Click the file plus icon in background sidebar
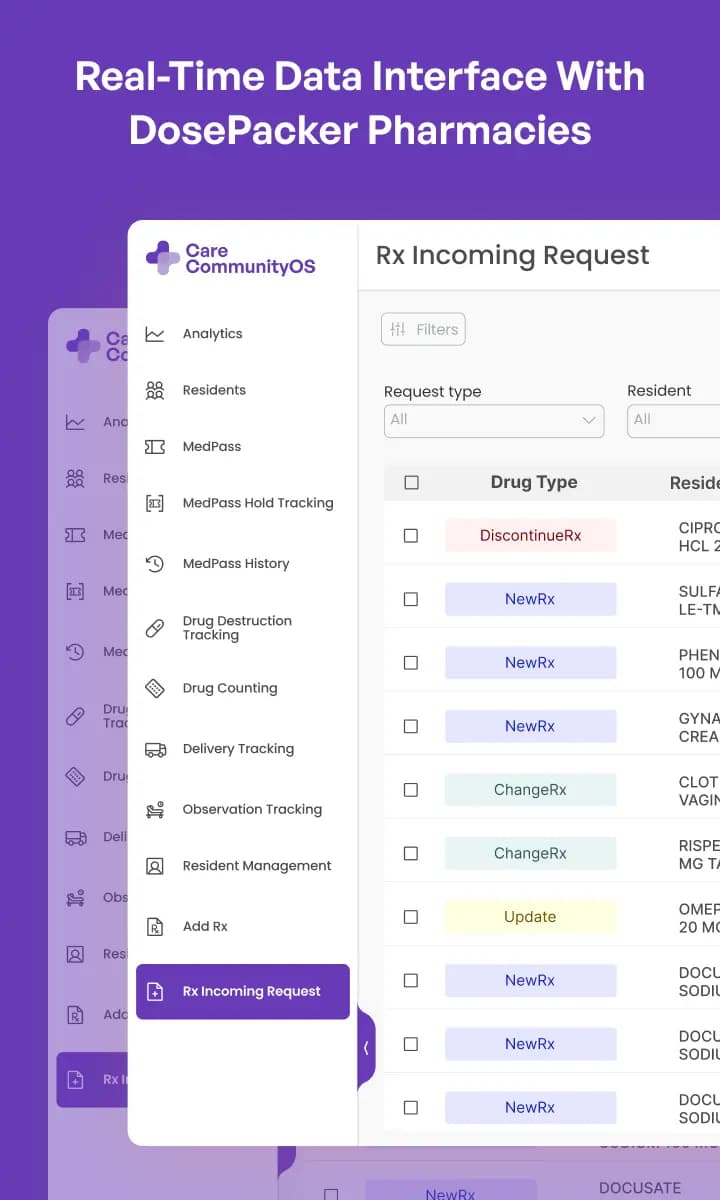Screen dimensions: 720x1200 coord(75,1080)
